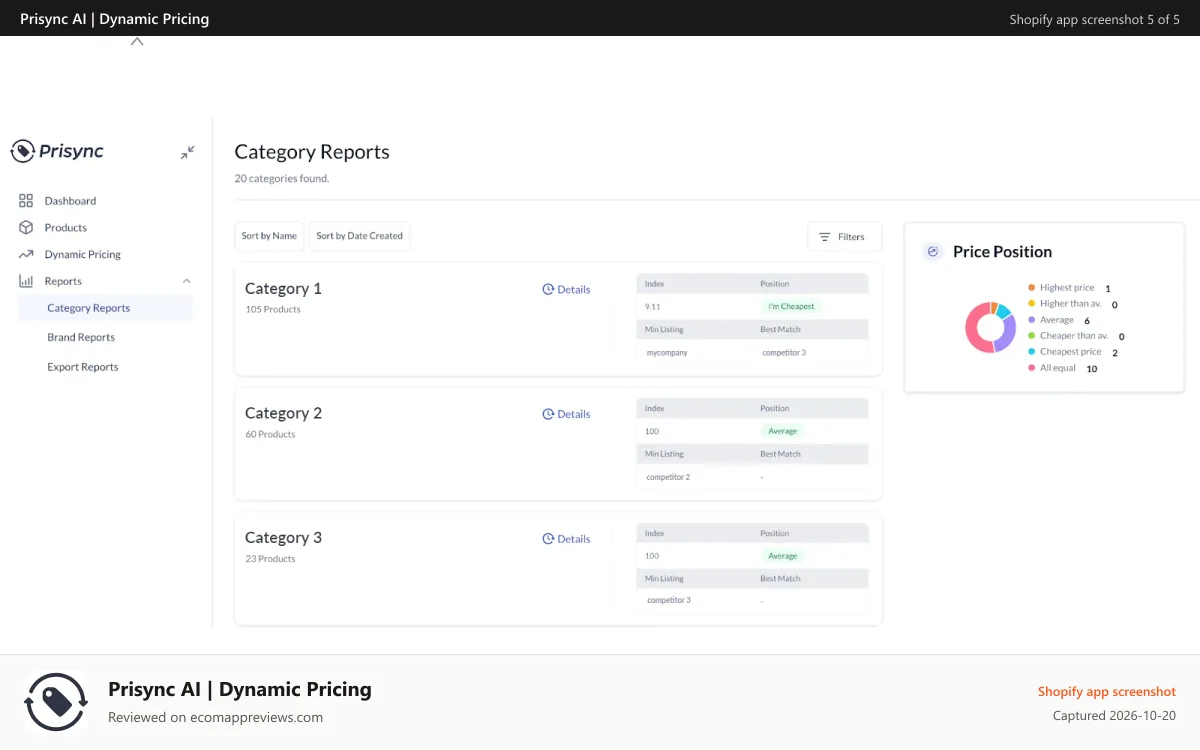Click the '105 Products' text
The width and height of the screenshot is (1200, 750).
tap(273, 309)
